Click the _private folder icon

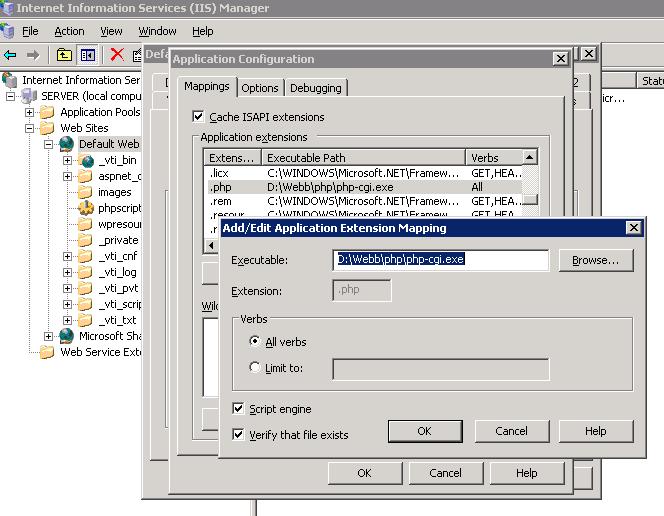(85, 240)
